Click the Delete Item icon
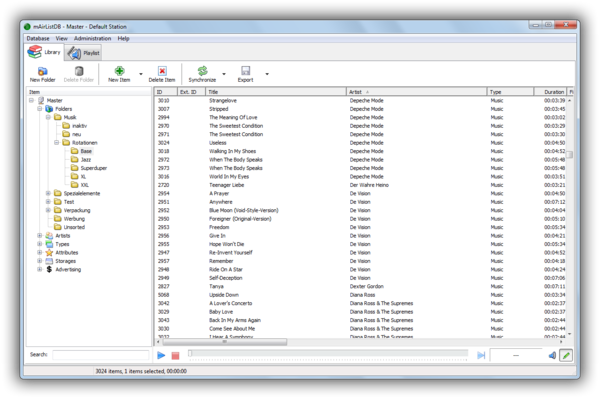 coord(162,71)
